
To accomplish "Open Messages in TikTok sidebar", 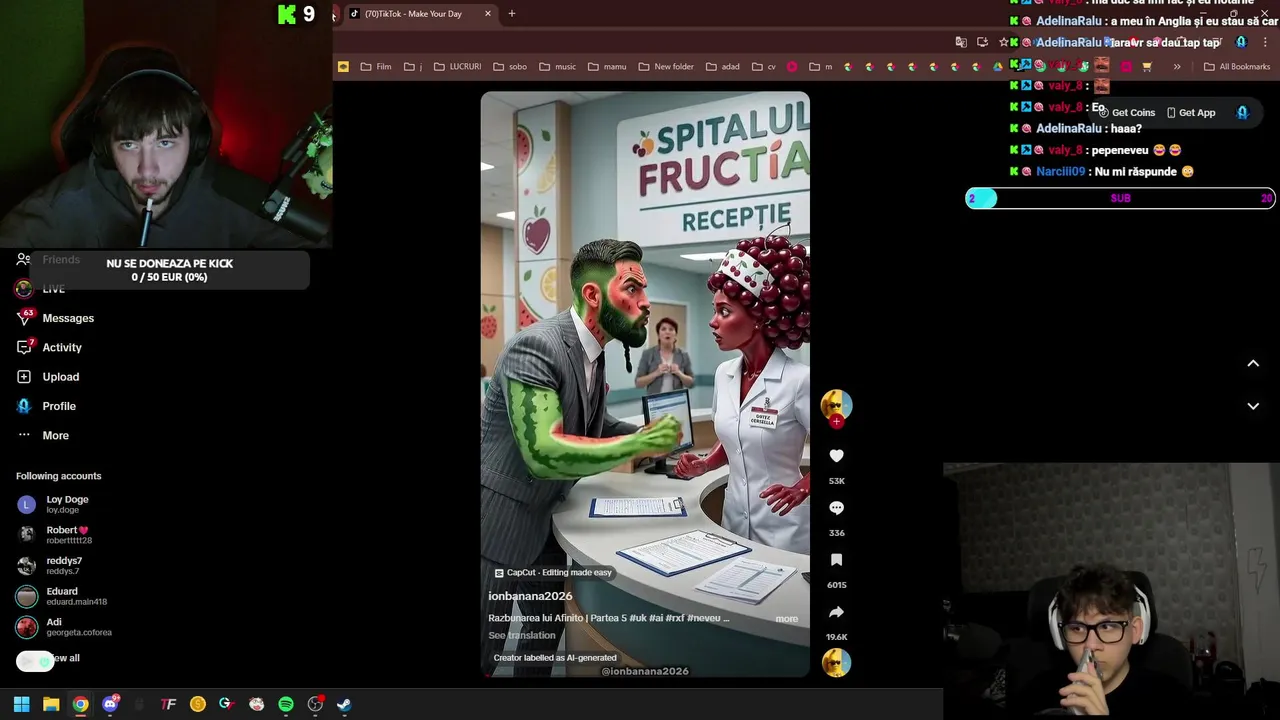I will pos(68,318).
